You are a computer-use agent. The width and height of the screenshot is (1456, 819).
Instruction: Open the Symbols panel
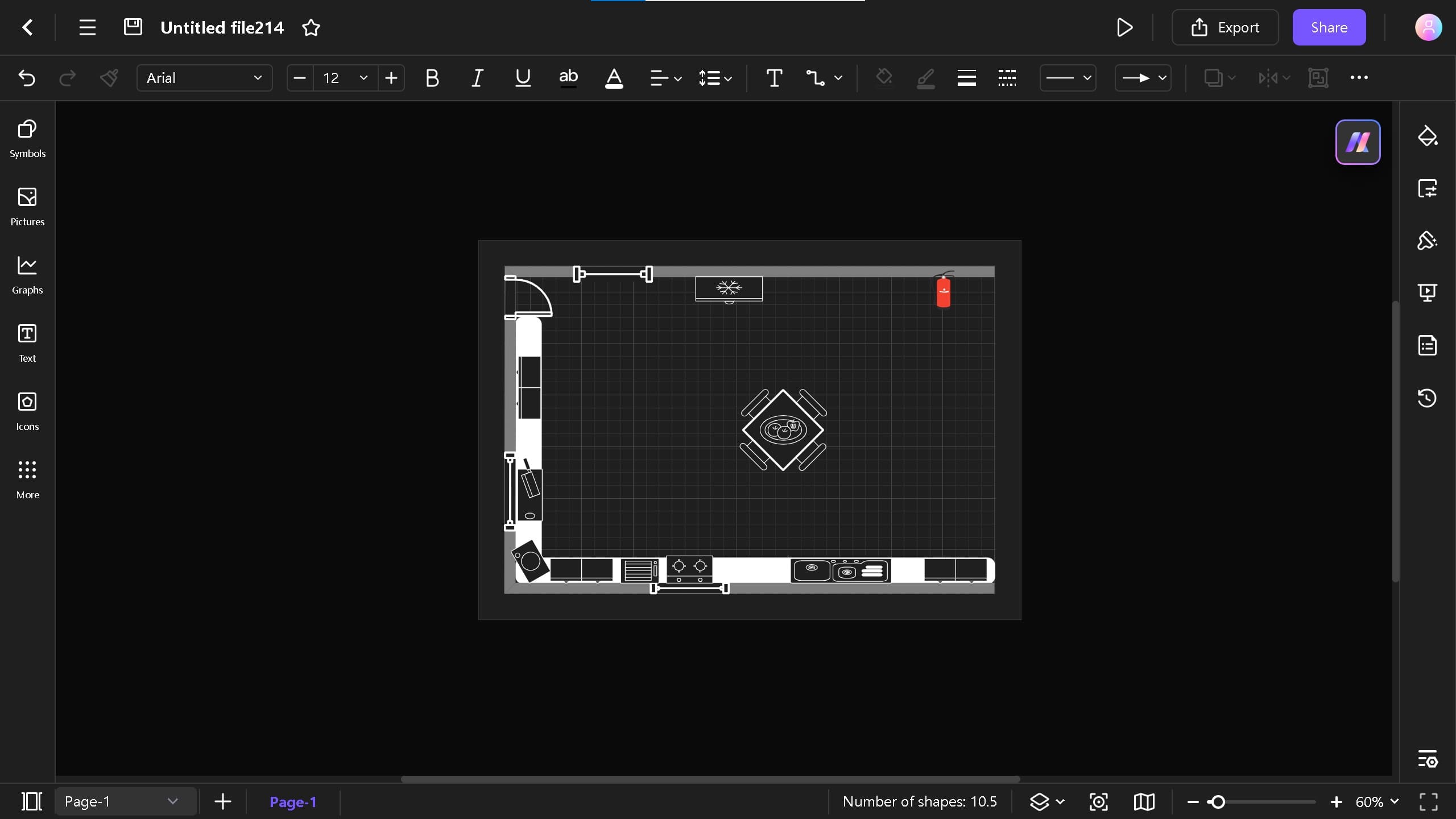coord(27,139)
